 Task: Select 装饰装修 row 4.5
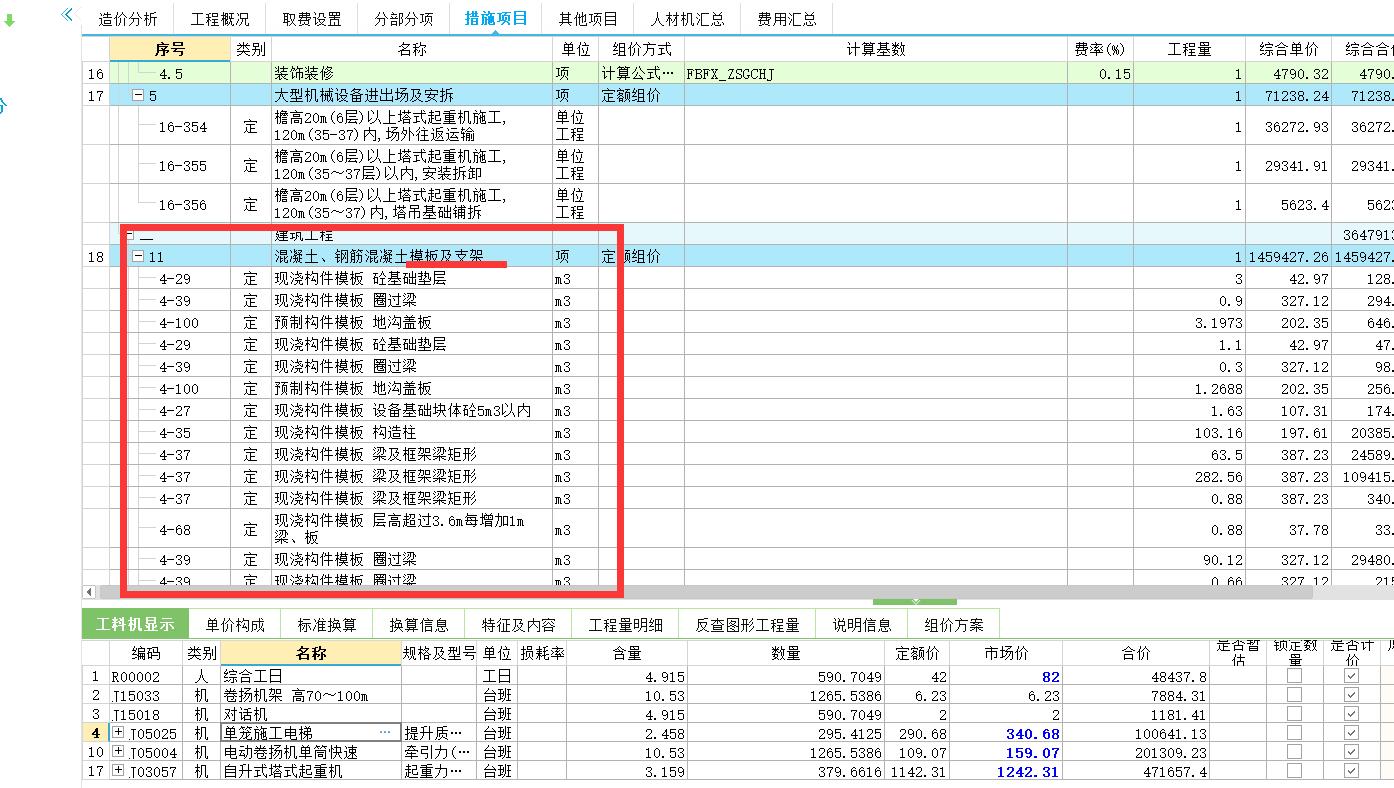[738, 74]
